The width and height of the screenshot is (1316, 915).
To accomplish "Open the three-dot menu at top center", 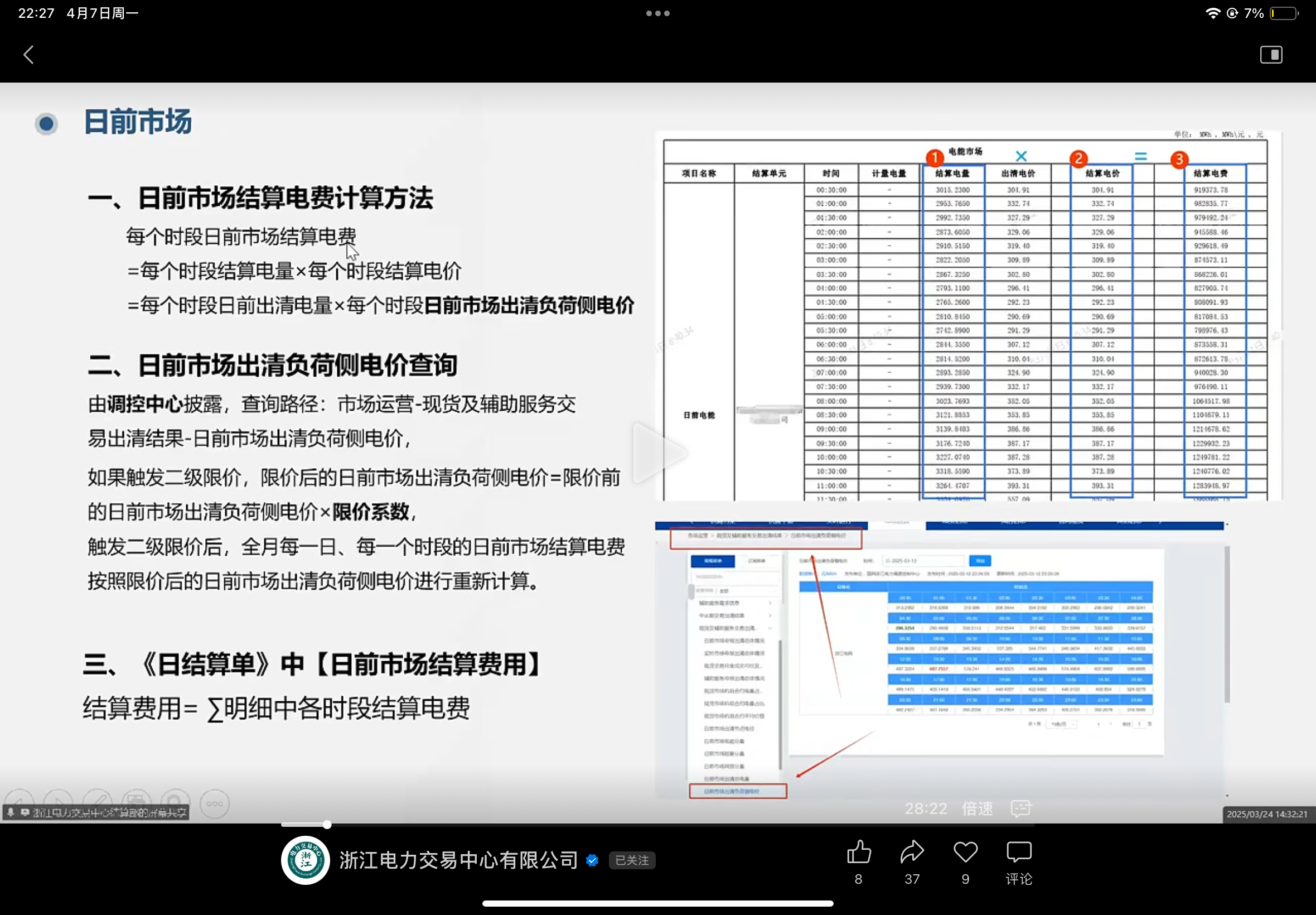I will pos(657,13).
